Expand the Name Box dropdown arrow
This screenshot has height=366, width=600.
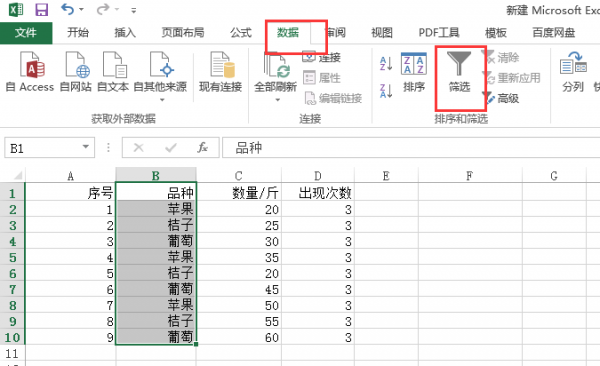[86, 147]
